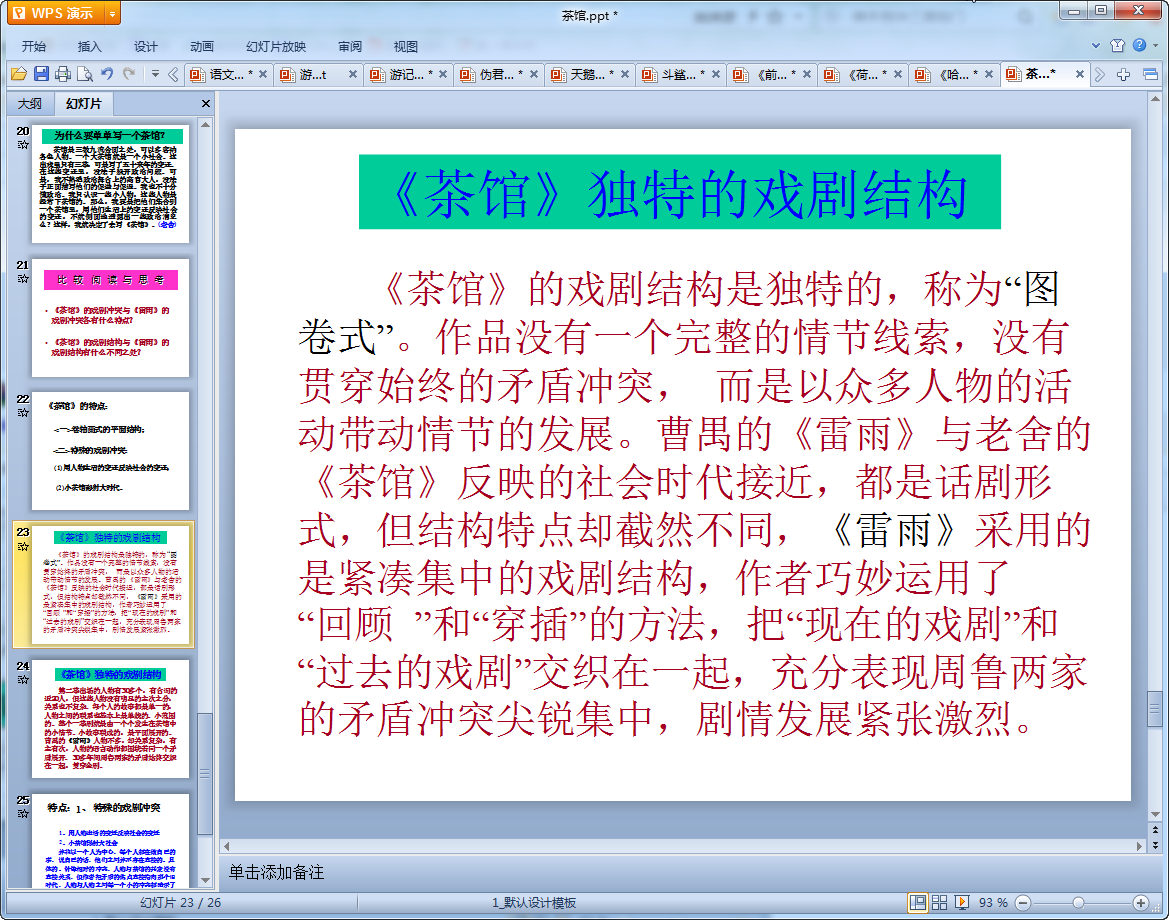Screen dimensions: 1169x920
Task: Close the 游...t document tab
Action: point(353,74)
